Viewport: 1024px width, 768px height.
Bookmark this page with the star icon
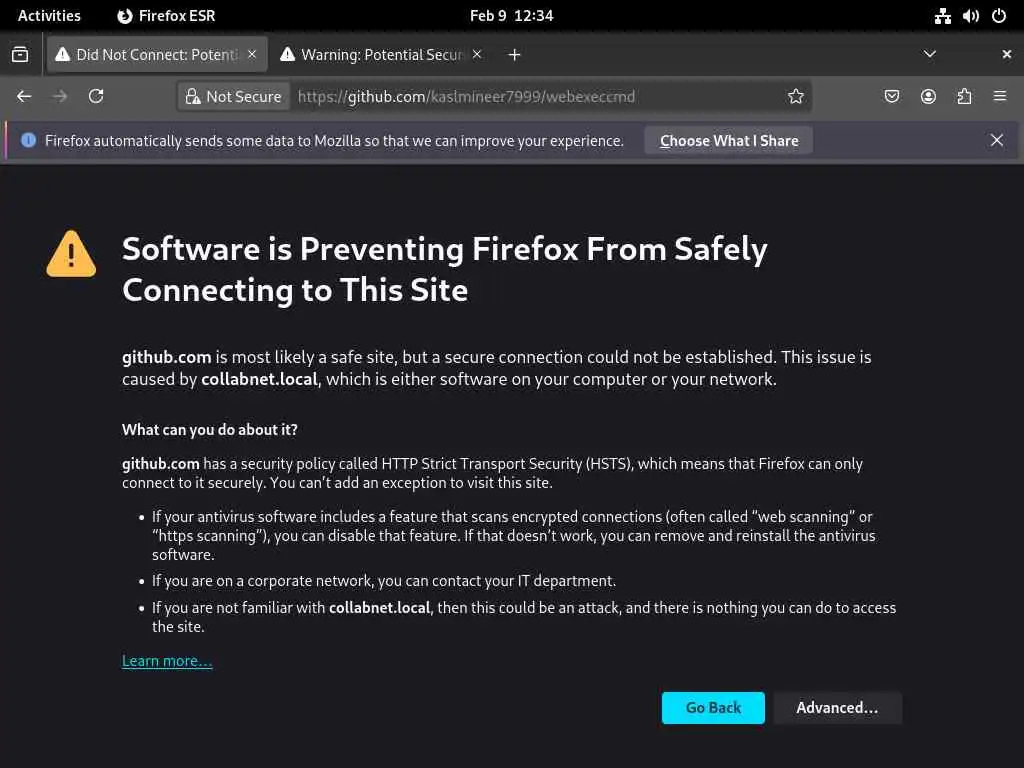point(795,97)
